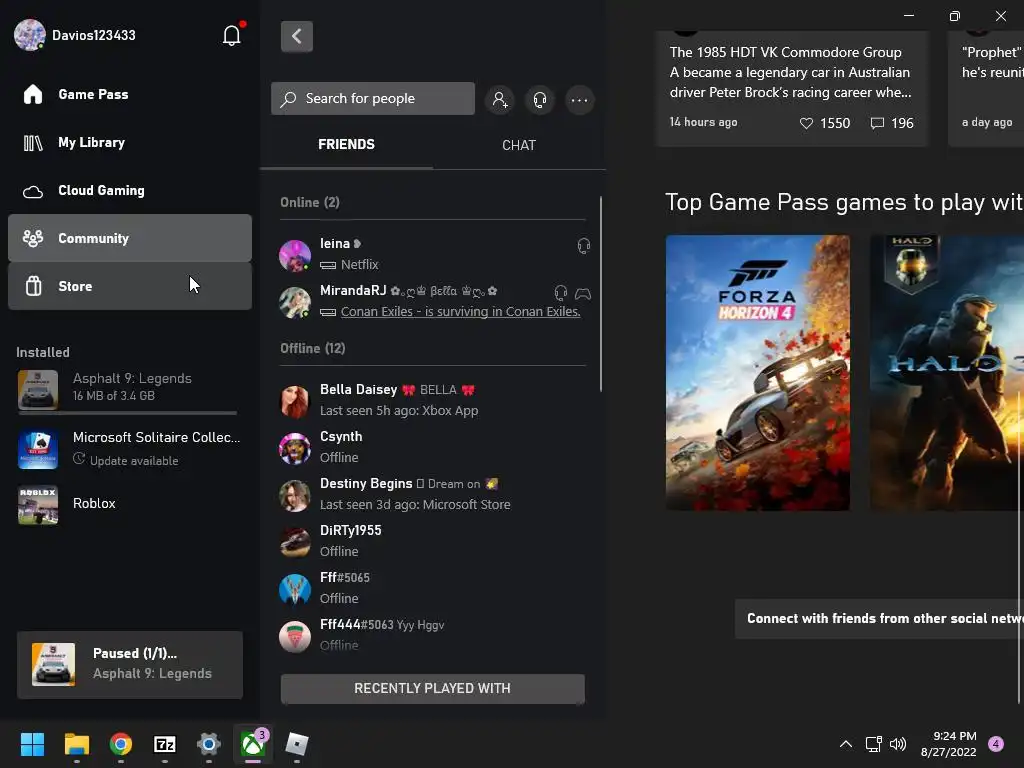Go back with the arrow button
1024x768 pixels.
point(296,37)
